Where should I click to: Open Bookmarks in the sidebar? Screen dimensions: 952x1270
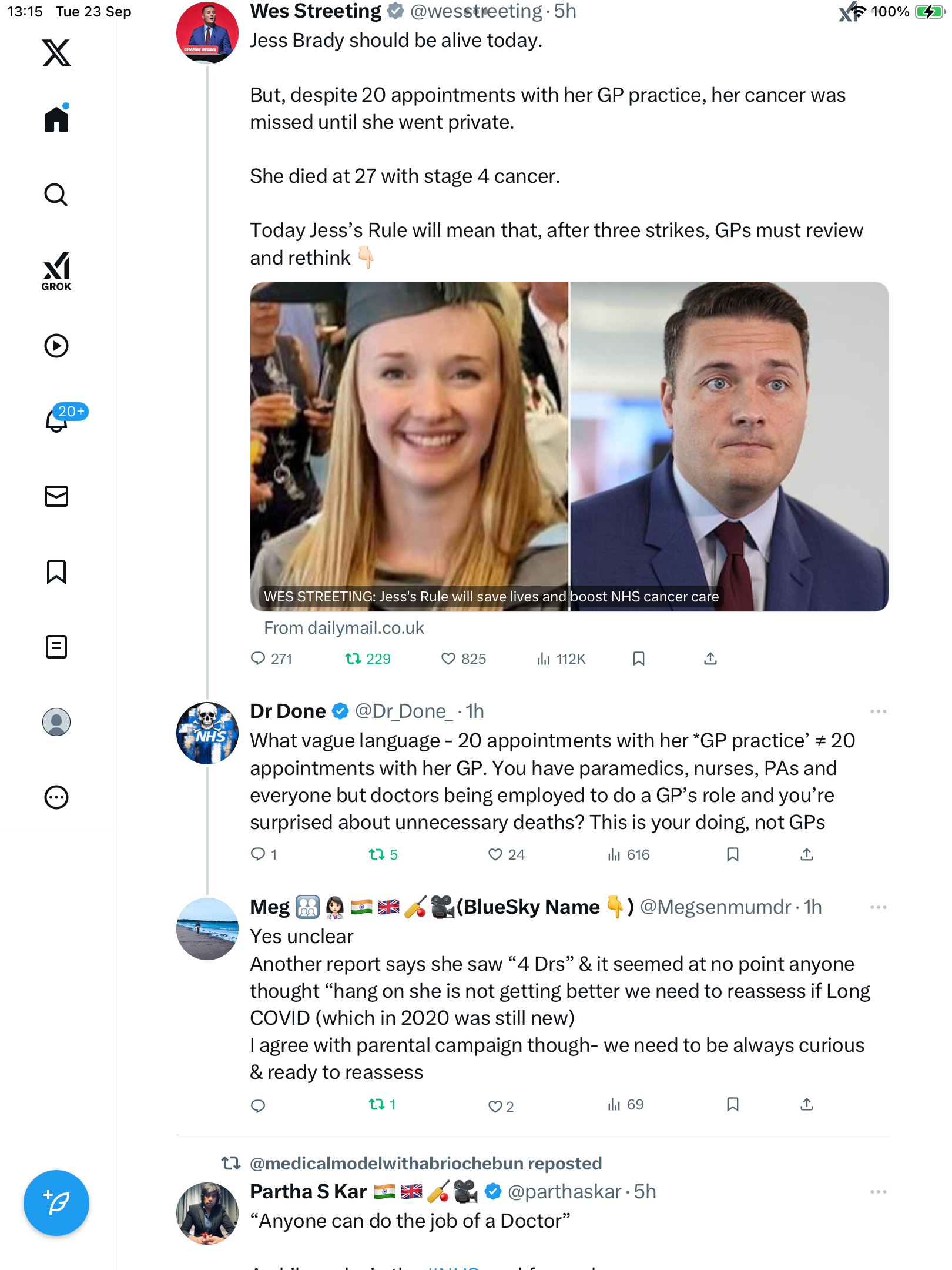[56, 571]
